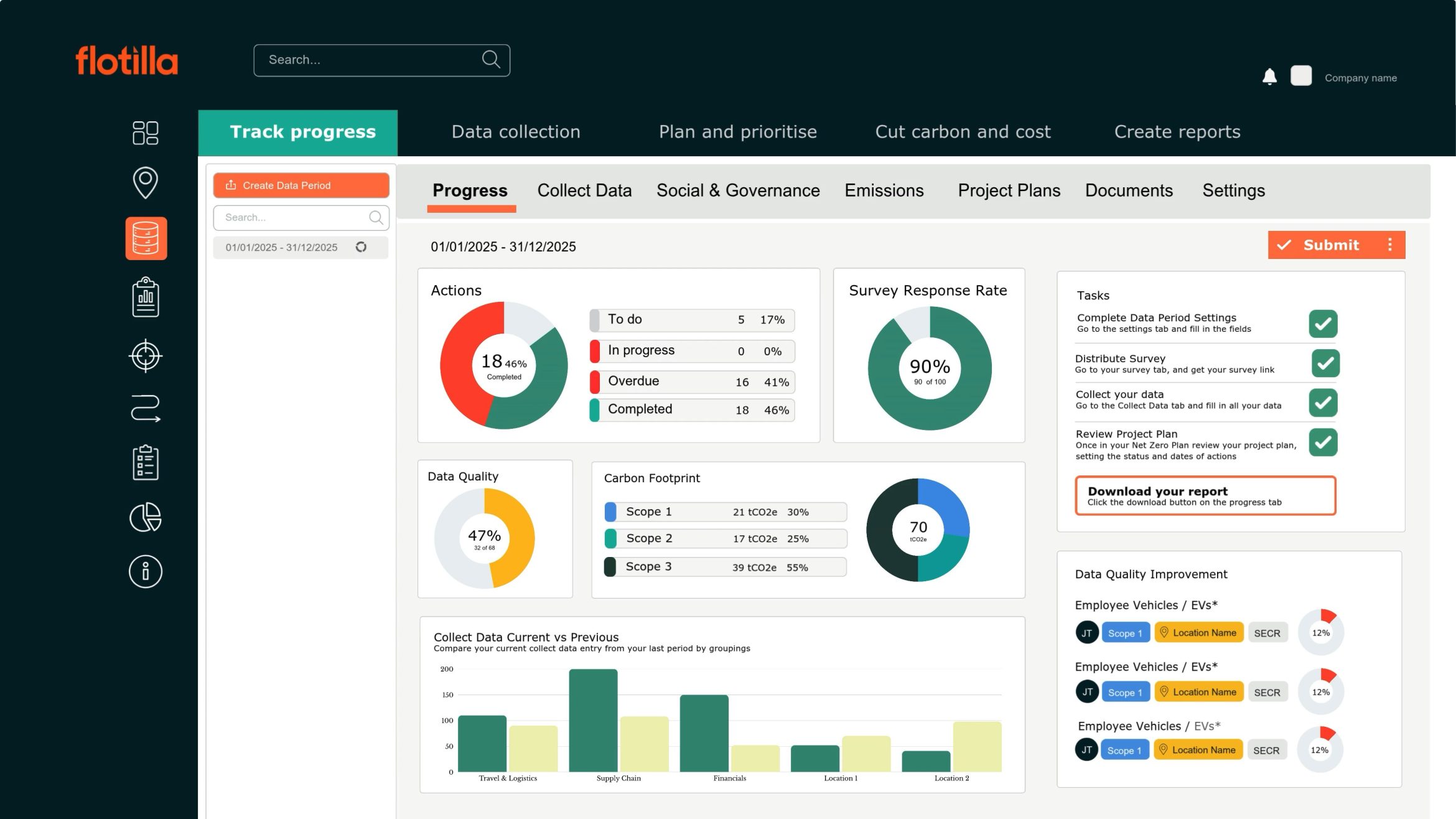1456x819 pixels.
Task: Open the pie chart sidebar icon
Action: pyautogui.click(x=145, y=515)
